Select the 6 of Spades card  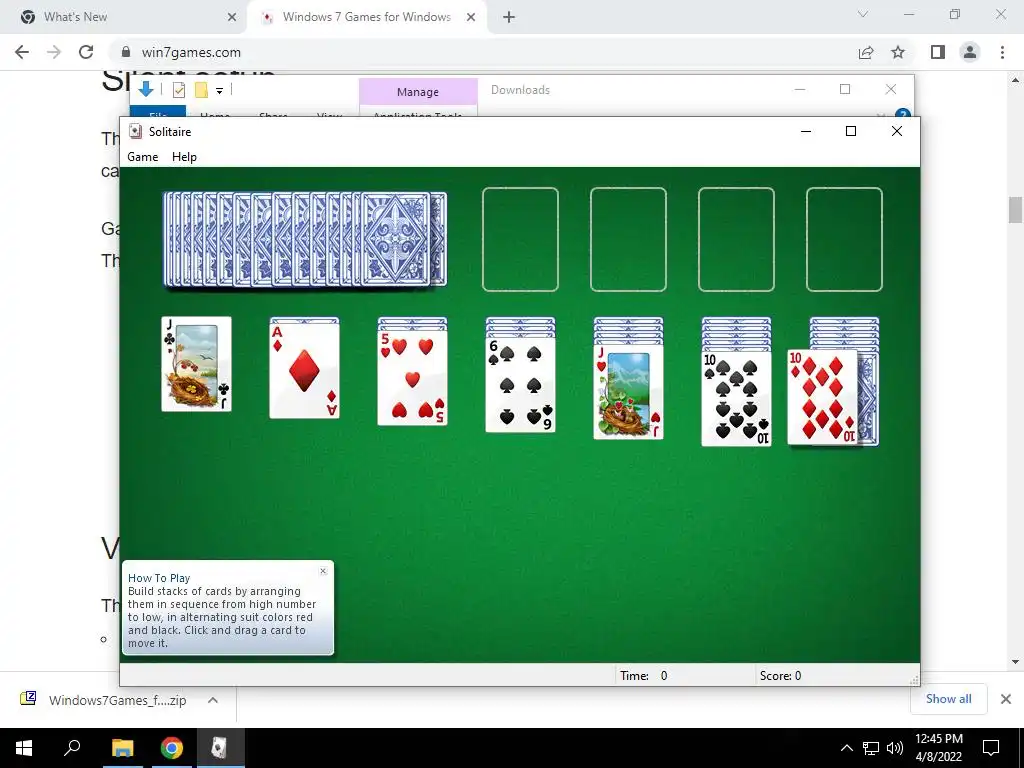[x=520, y=385]
